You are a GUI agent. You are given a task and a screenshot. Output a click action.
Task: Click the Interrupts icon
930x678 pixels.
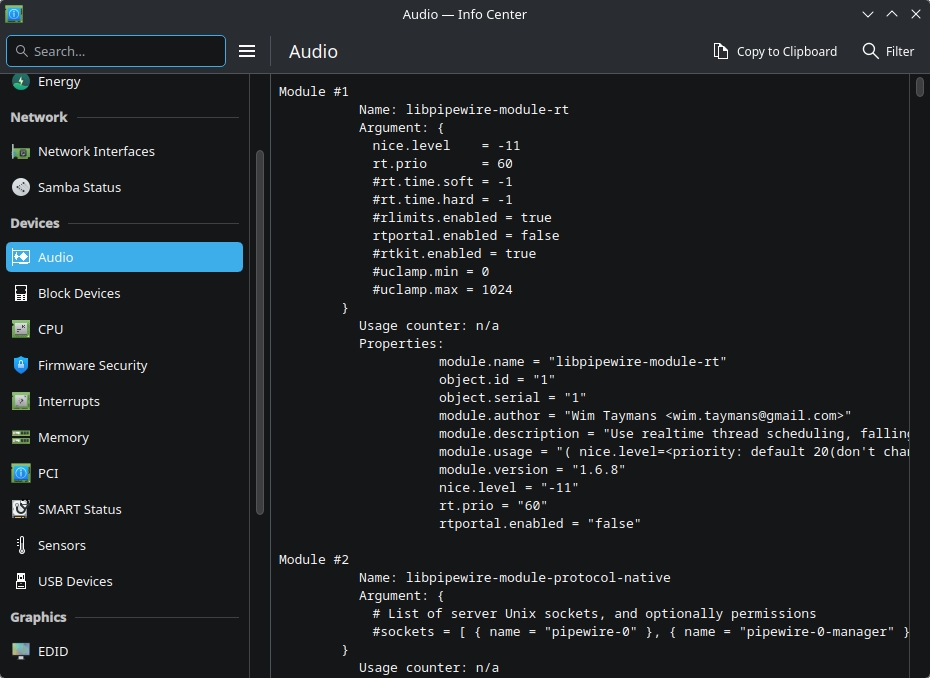coord(21,401)
